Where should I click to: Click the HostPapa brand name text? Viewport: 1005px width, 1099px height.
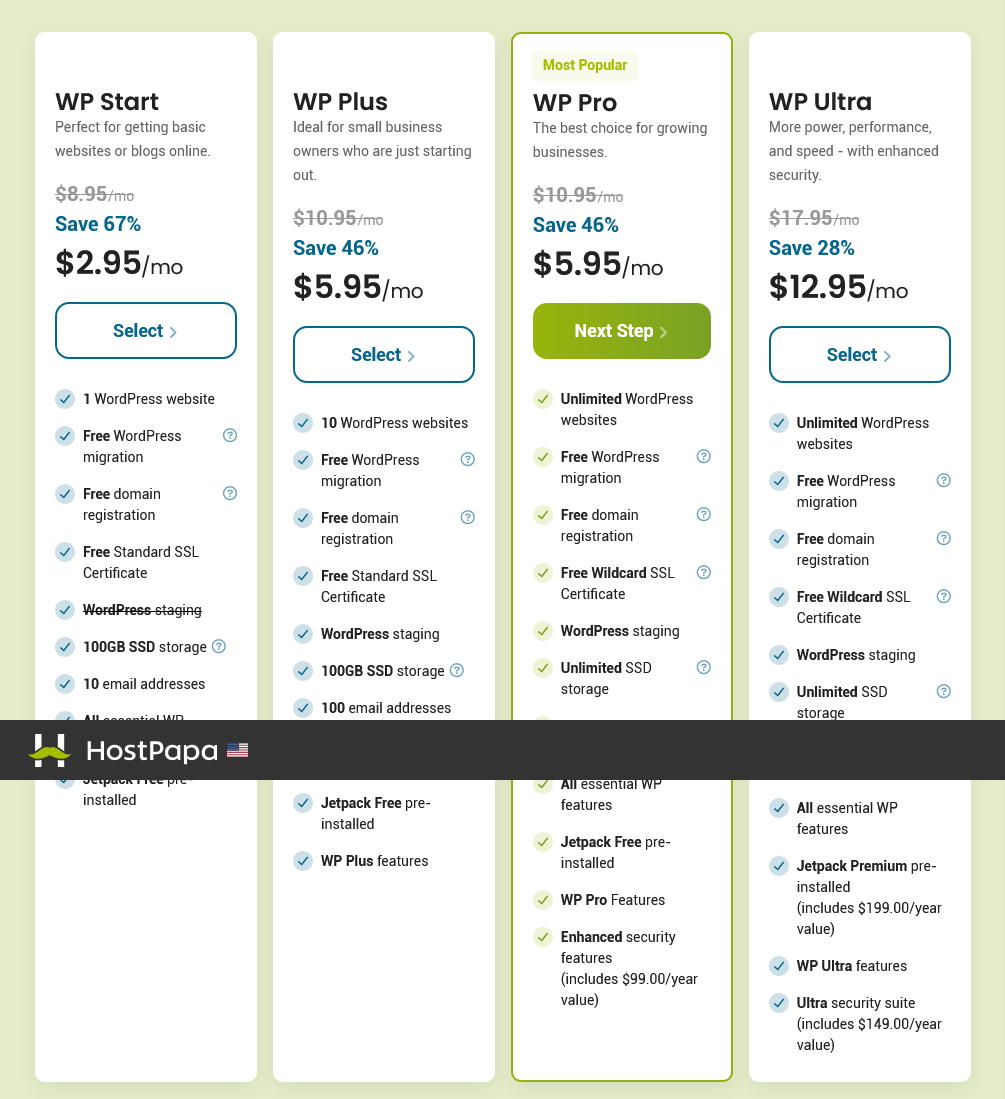pos(152,751)
